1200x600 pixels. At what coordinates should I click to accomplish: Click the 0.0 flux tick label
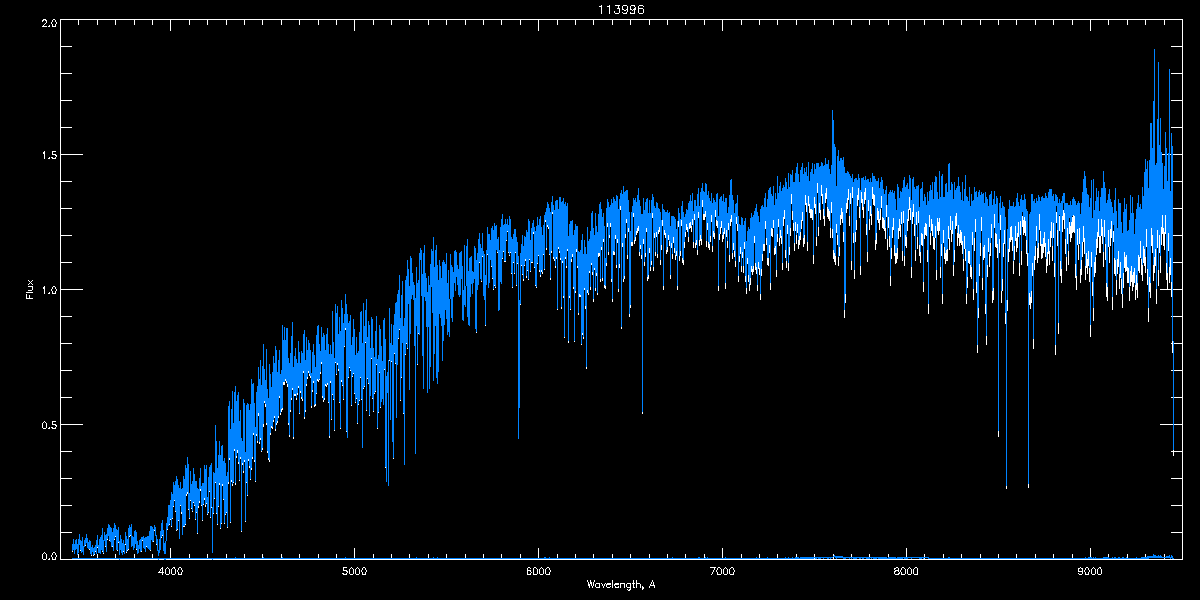click(x=49, y=555)
